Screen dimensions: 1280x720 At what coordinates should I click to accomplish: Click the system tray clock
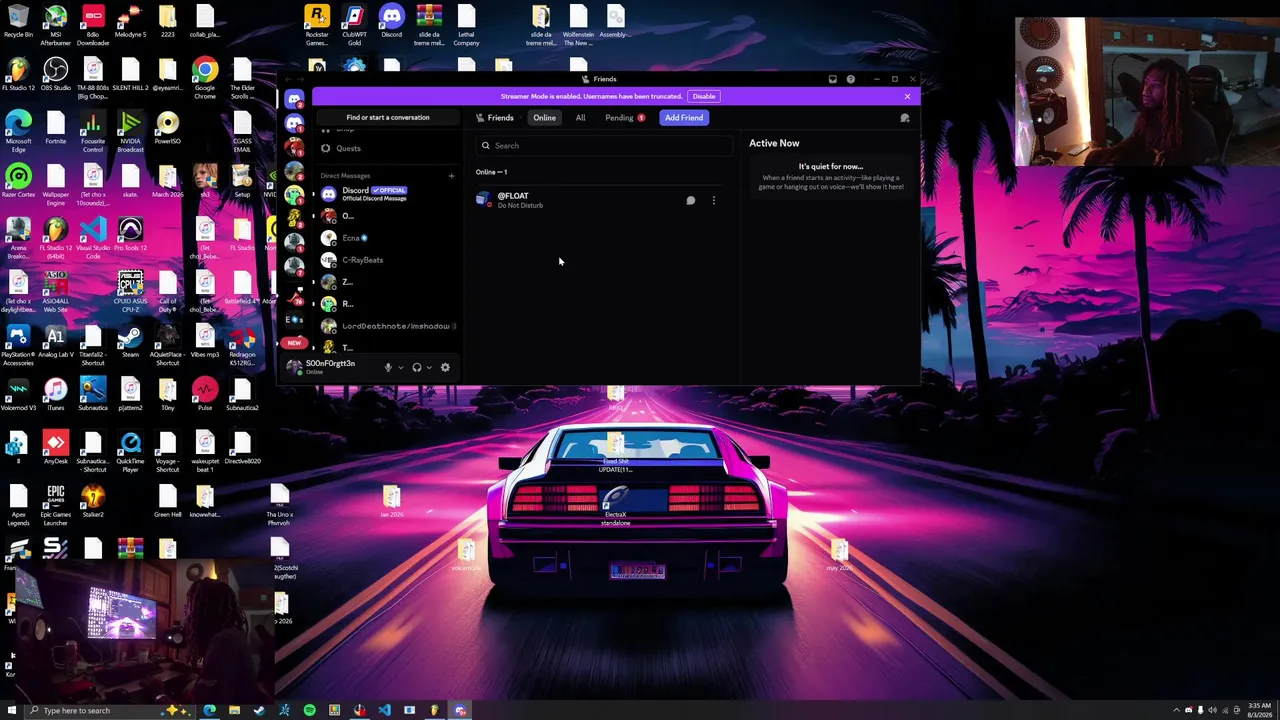pos(1259,710)
